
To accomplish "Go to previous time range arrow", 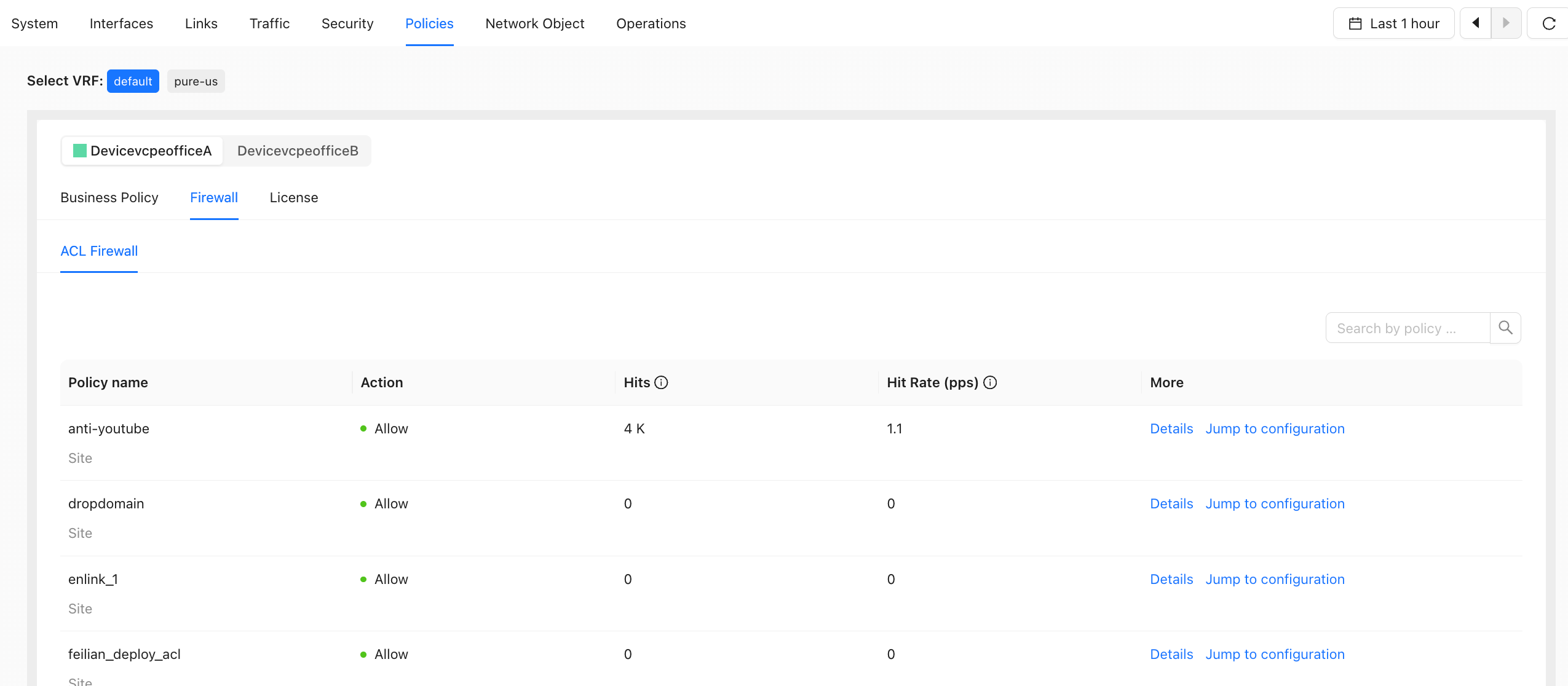I will tap(1475, 23).
